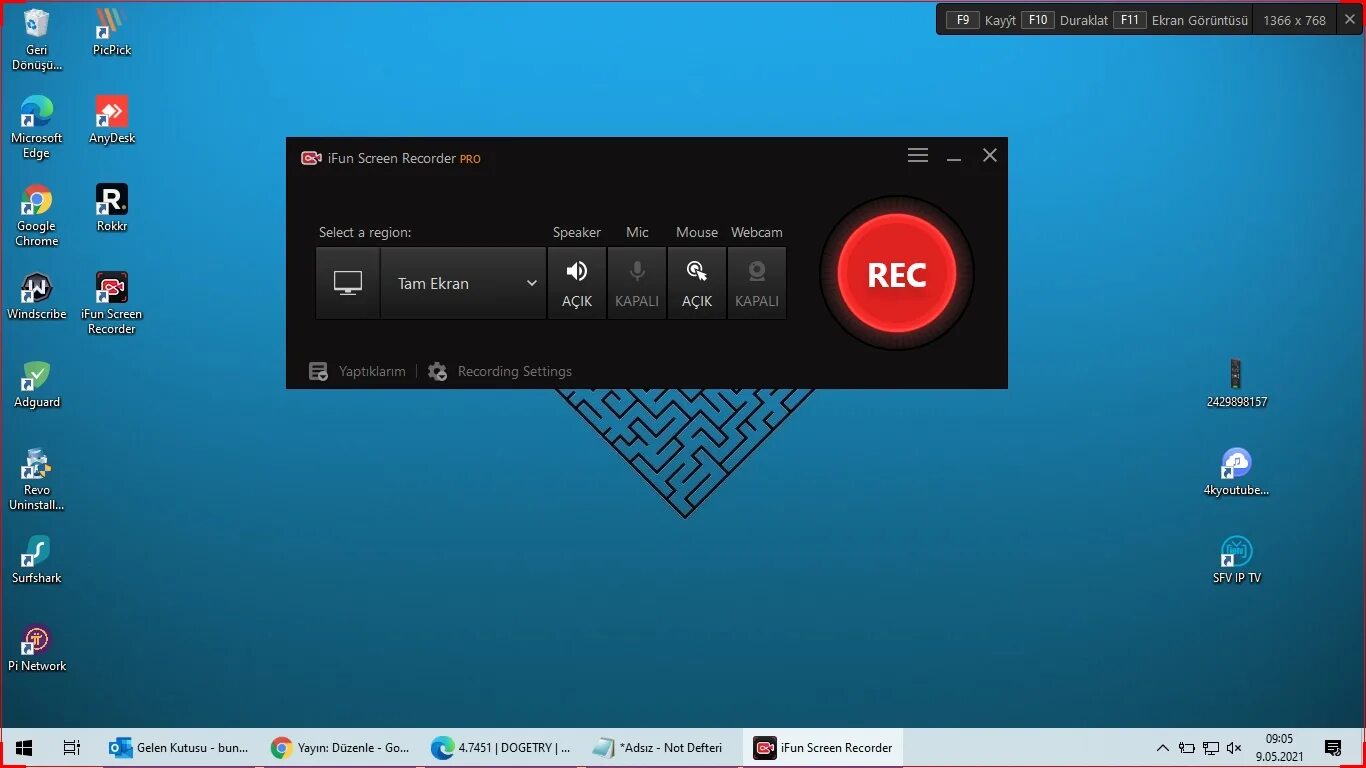Select the PicPick desktop icon

[x=112, y=33]
